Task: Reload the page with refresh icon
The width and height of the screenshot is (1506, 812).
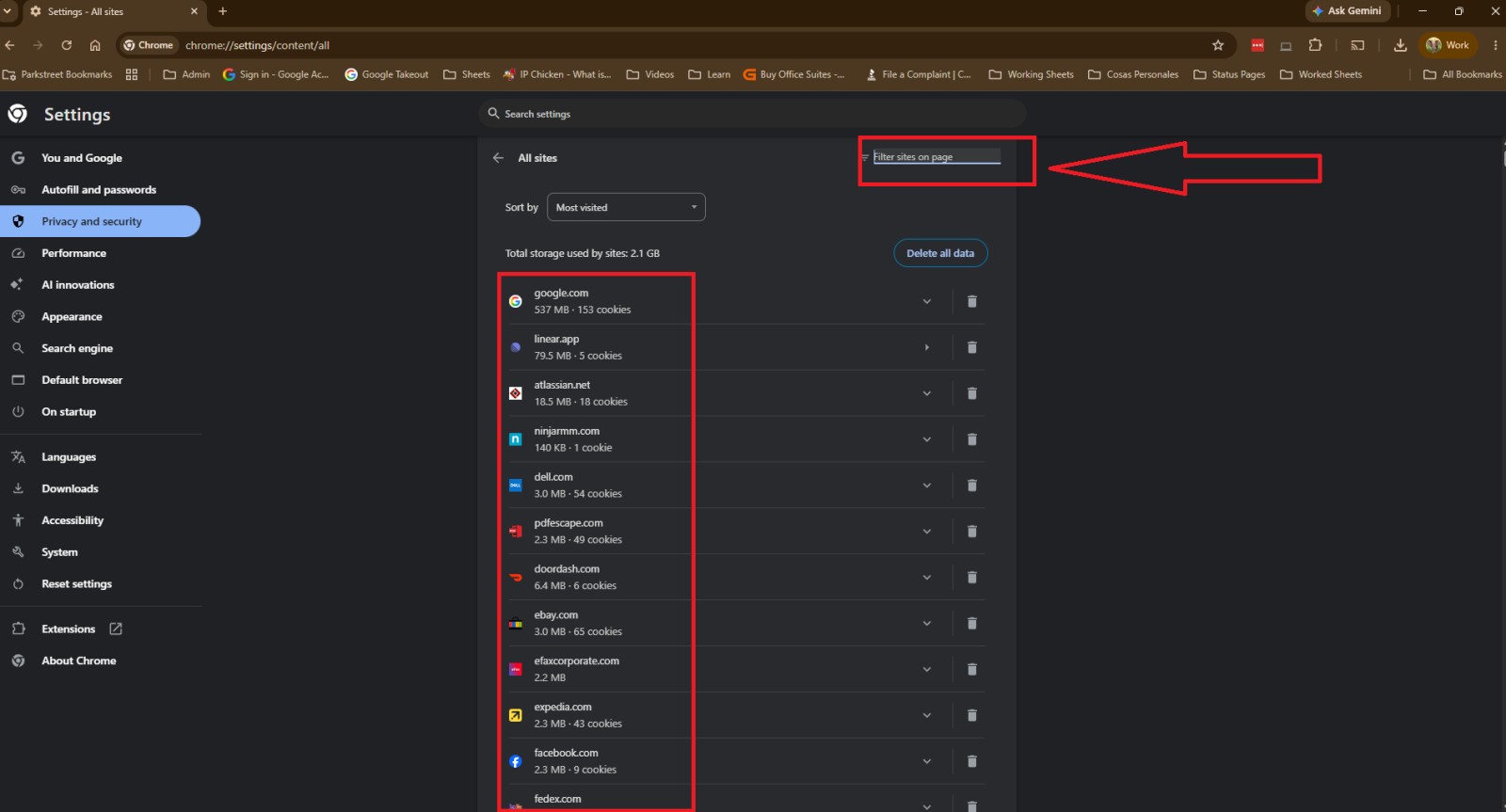Action: [67, 45]
